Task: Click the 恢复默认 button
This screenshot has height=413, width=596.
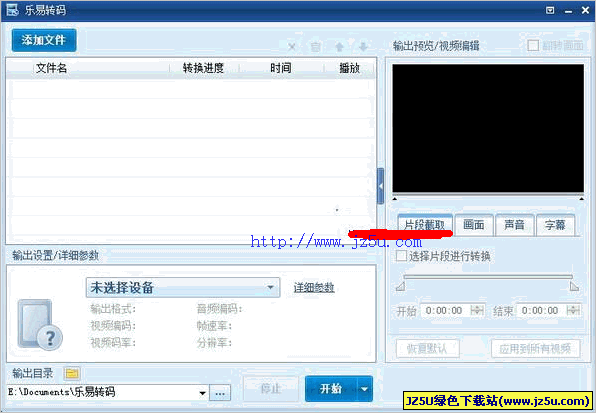Action: pos(428,348)
